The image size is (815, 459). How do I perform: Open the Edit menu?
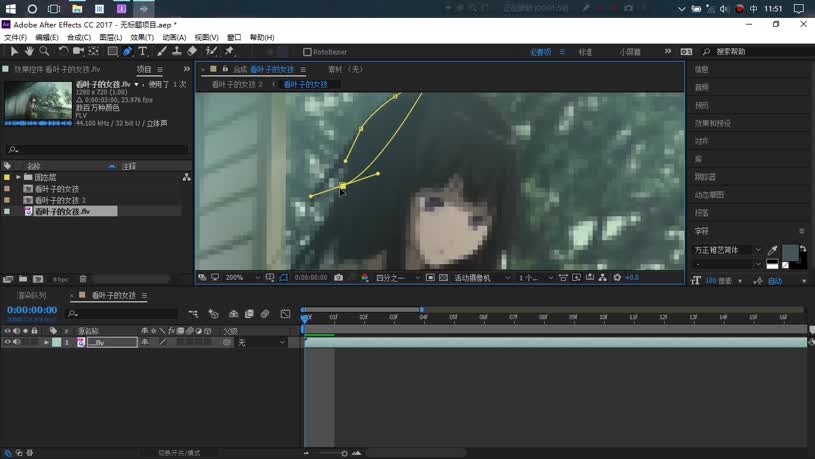47,37
